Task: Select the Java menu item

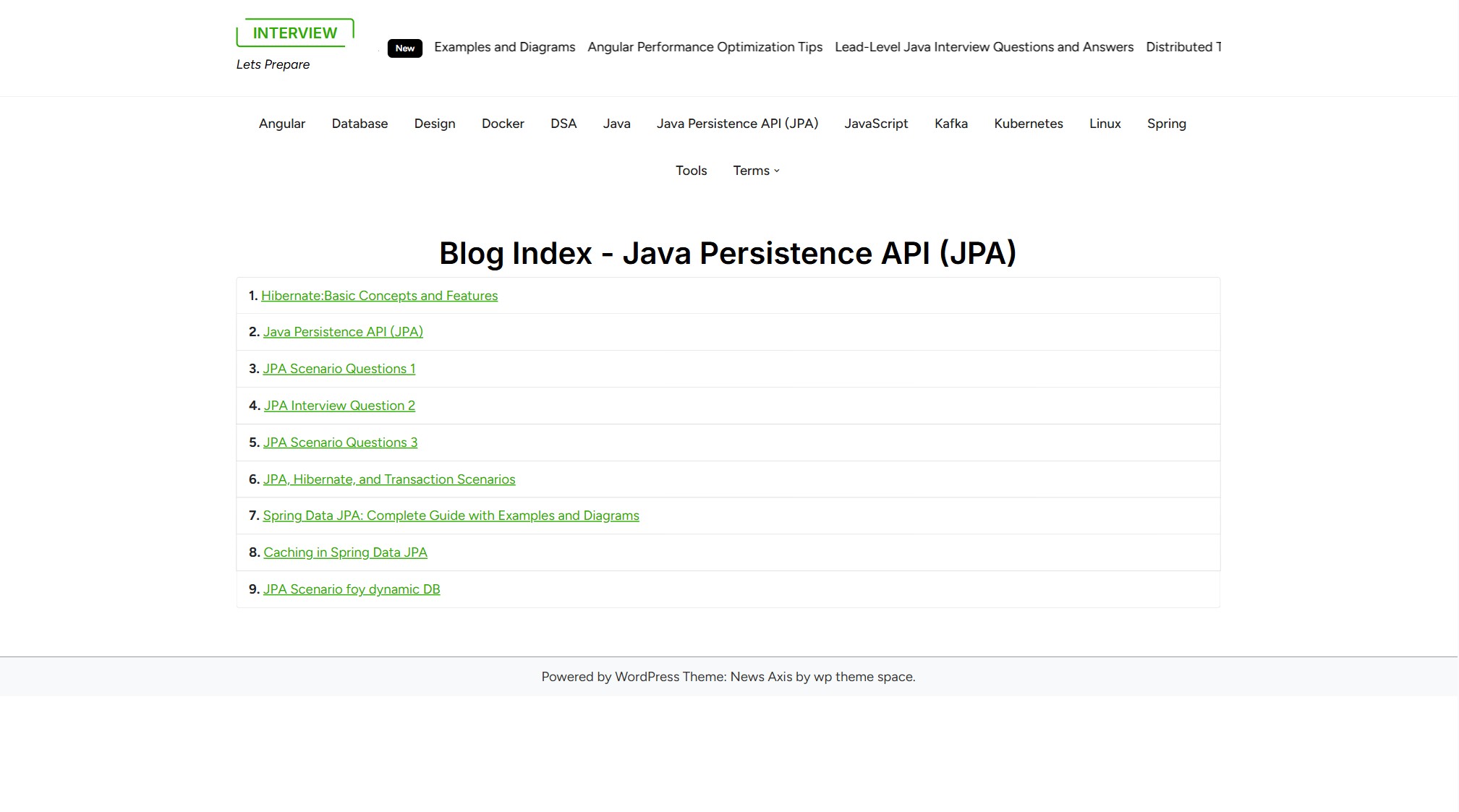Action: click(x=617, y=124)
